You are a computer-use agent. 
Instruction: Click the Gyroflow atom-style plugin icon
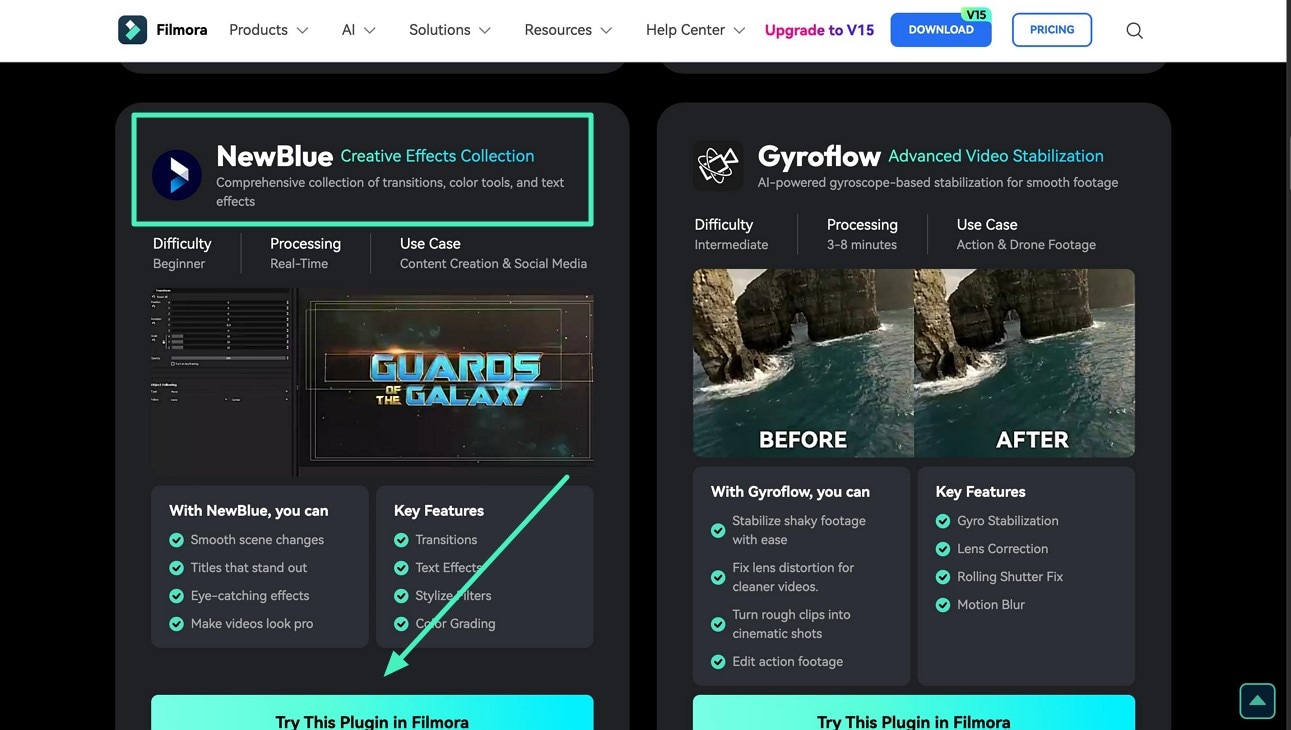coord(717,164)
